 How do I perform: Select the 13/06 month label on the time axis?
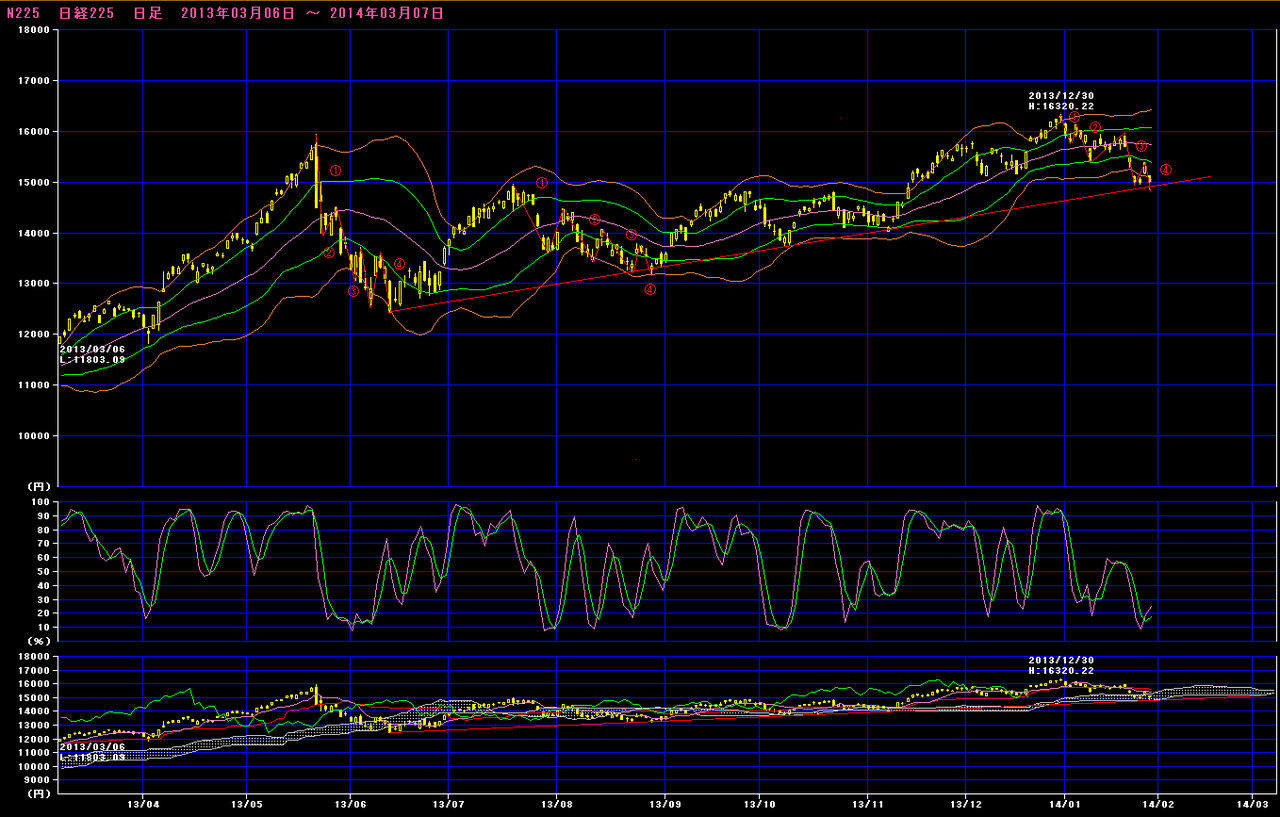click(x=350, y=803)
